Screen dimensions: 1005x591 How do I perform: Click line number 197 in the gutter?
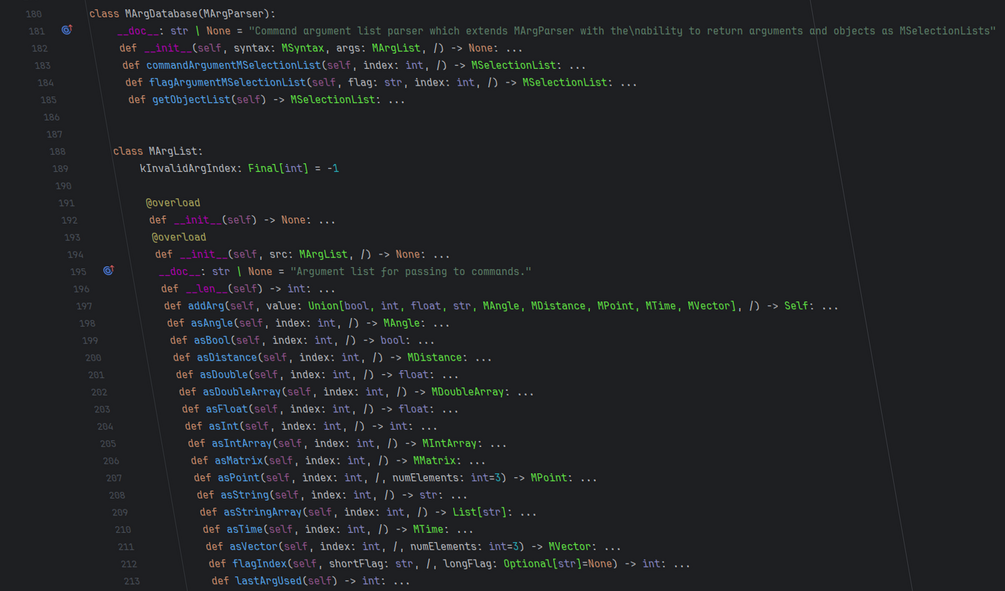pyautogui.click(x=84, y=306)
